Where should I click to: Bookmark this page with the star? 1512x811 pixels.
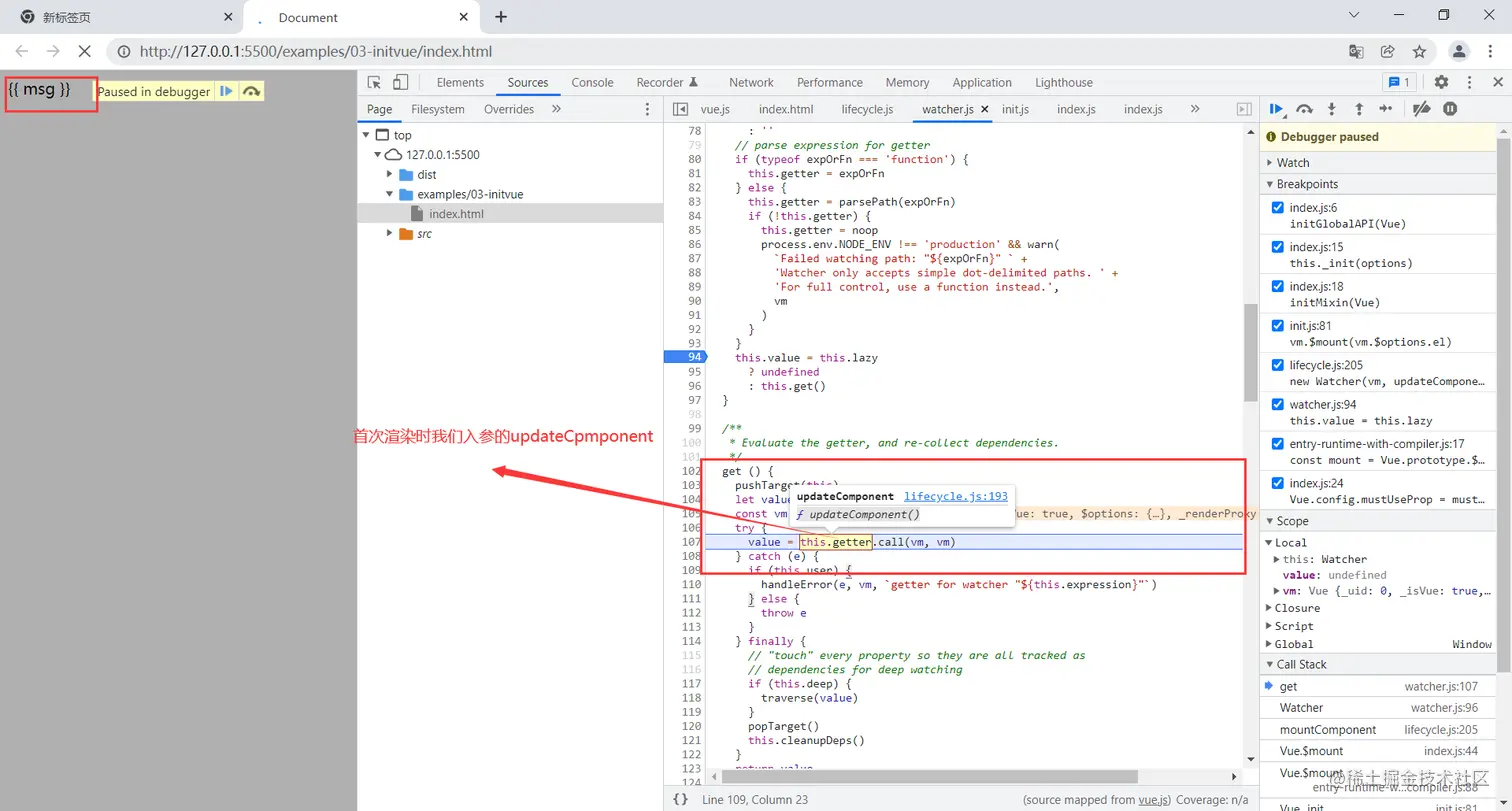(1419, 51)
